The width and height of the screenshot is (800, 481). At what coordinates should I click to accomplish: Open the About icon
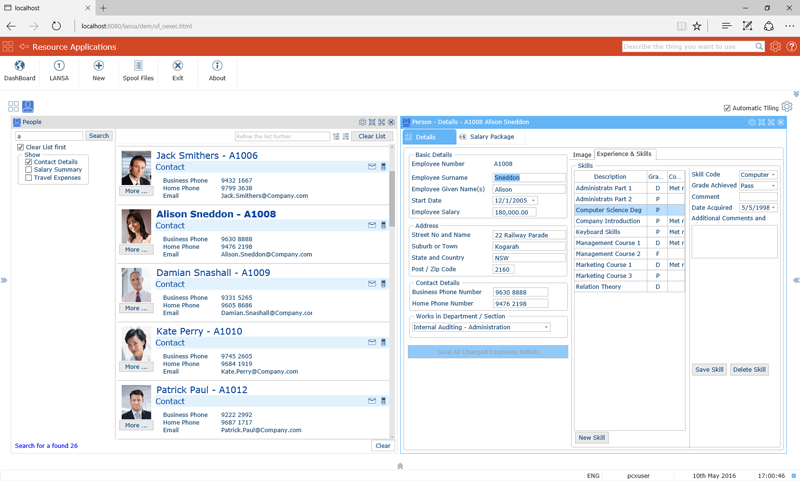(217, 66)
